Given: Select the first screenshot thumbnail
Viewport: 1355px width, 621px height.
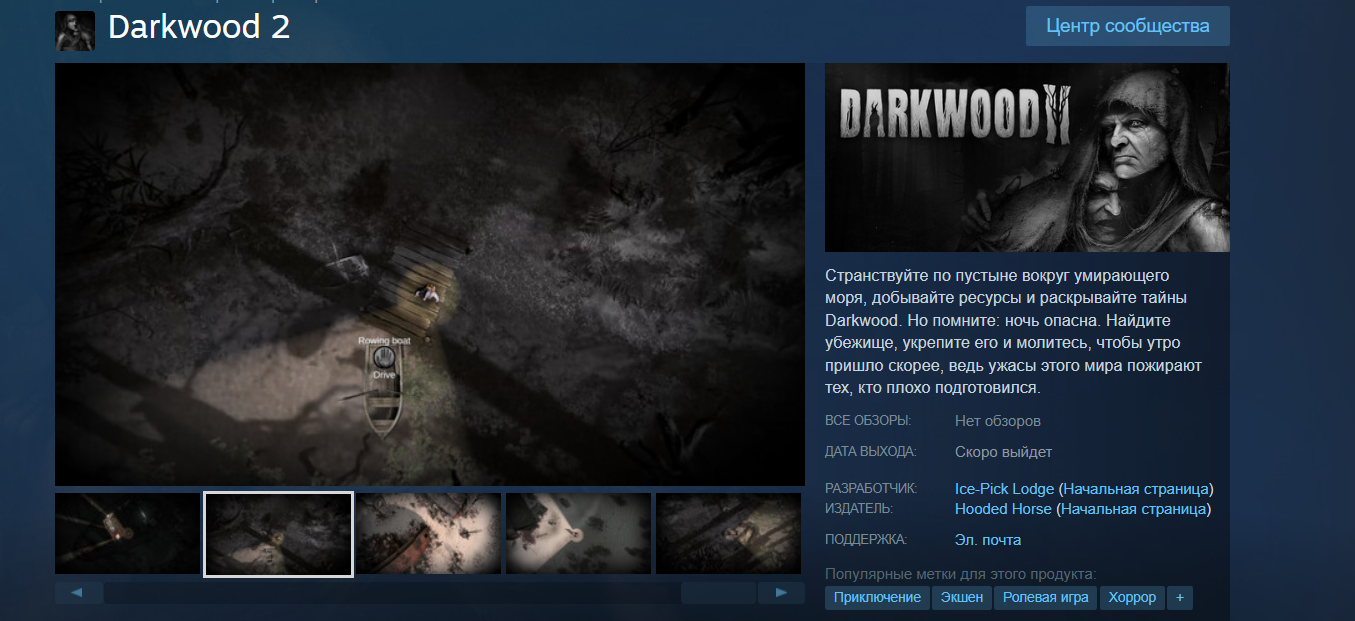Looking at the screenshot, I should 127,534.
